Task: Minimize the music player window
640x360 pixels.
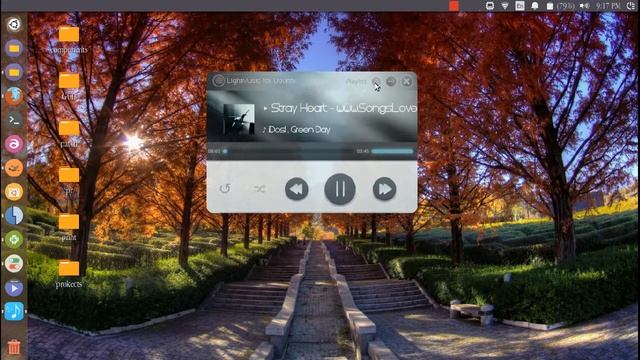Action: pos(391,81)
